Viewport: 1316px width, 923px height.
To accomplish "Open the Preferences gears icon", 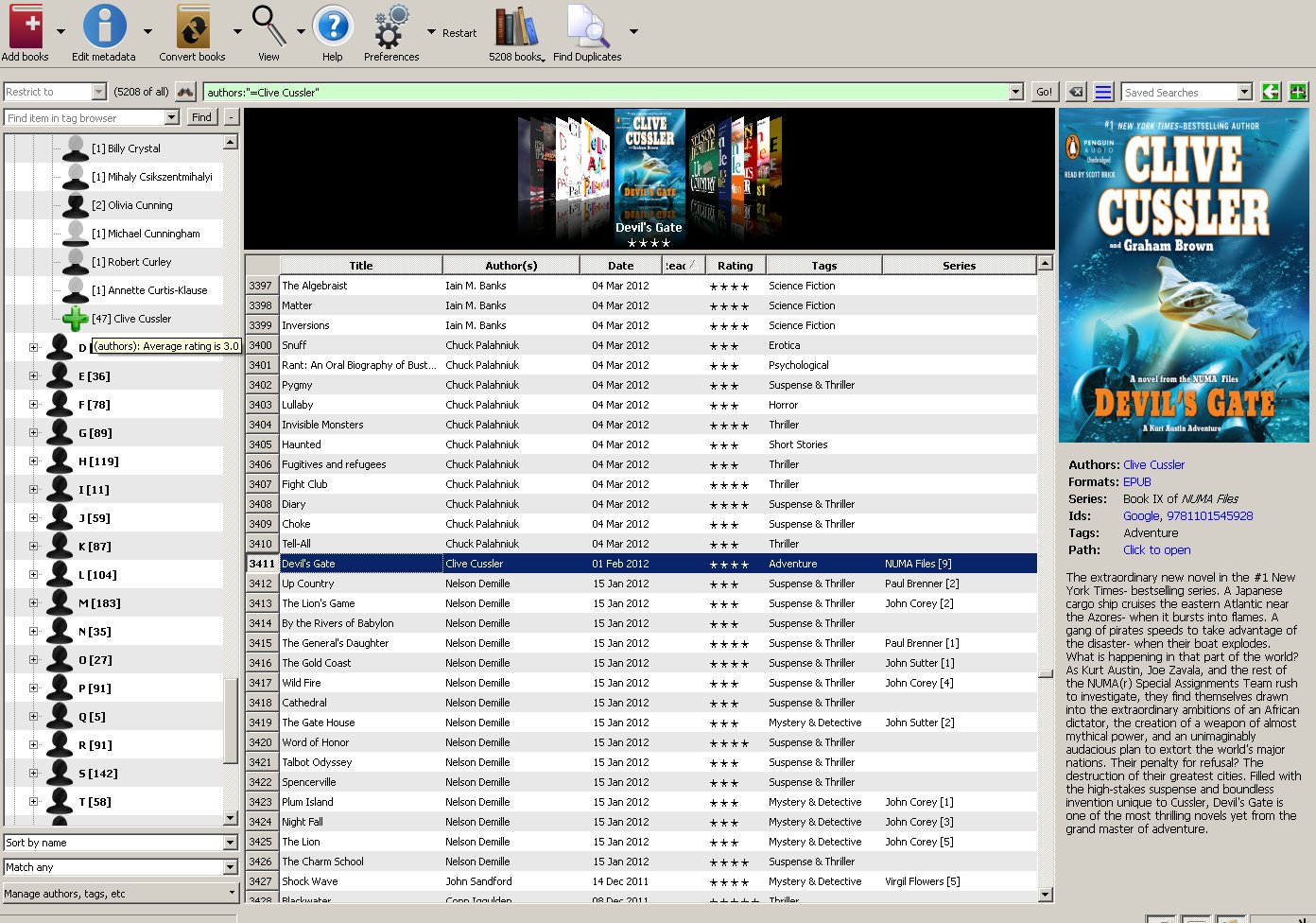I will pos(391,26).
